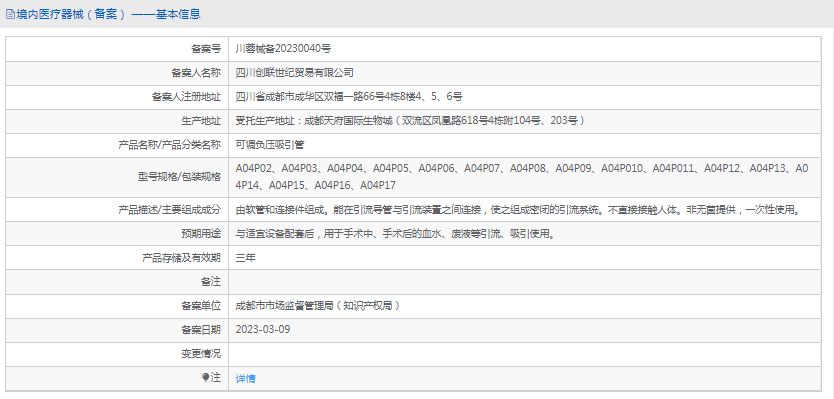The width and height of the screenshot is (834, 399).
Task: Select the 备案号 value 川蓉械备20230040号
Action: (283, 49)
